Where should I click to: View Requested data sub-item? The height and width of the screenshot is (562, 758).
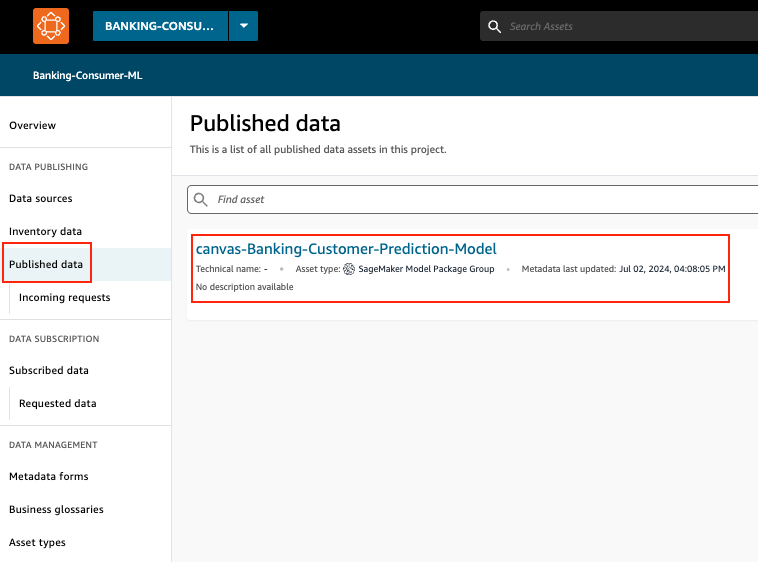tap(58, 403)
